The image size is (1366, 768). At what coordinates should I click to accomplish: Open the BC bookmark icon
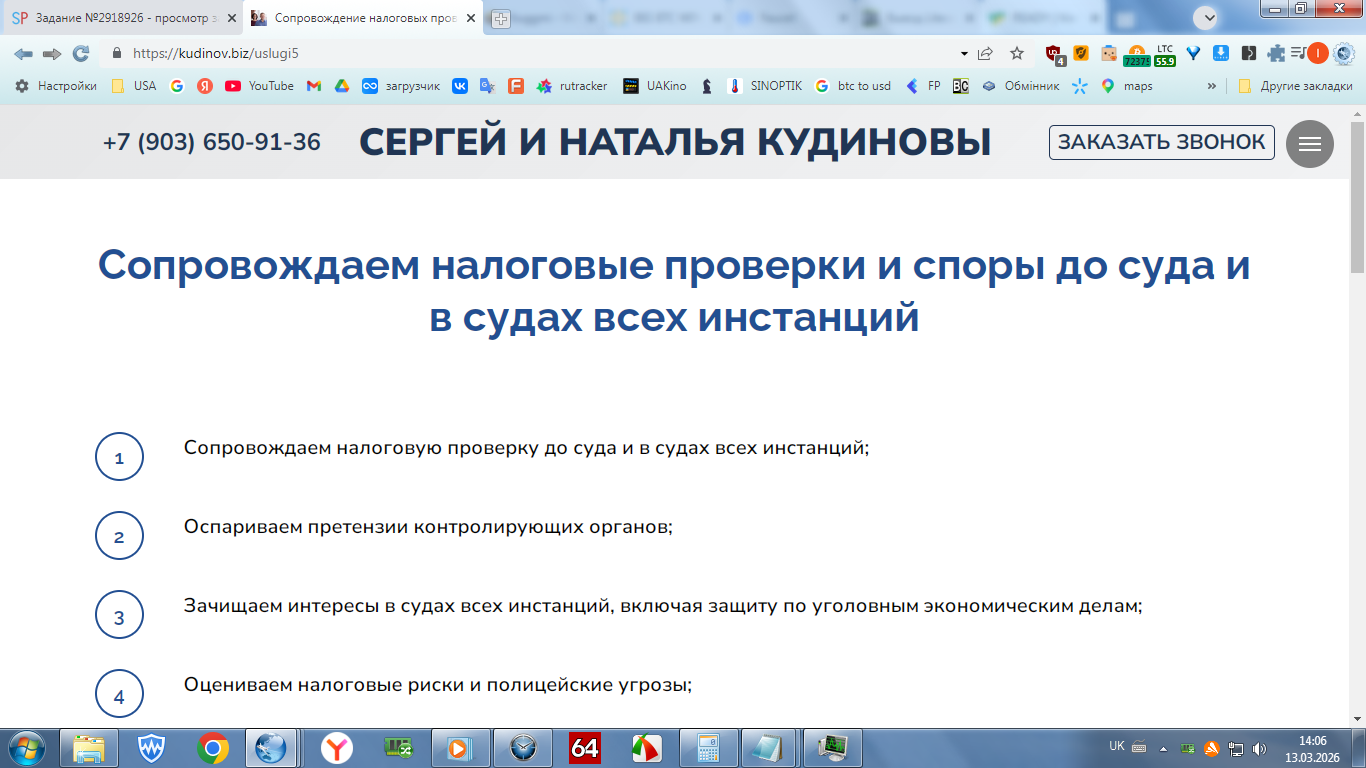960,86
